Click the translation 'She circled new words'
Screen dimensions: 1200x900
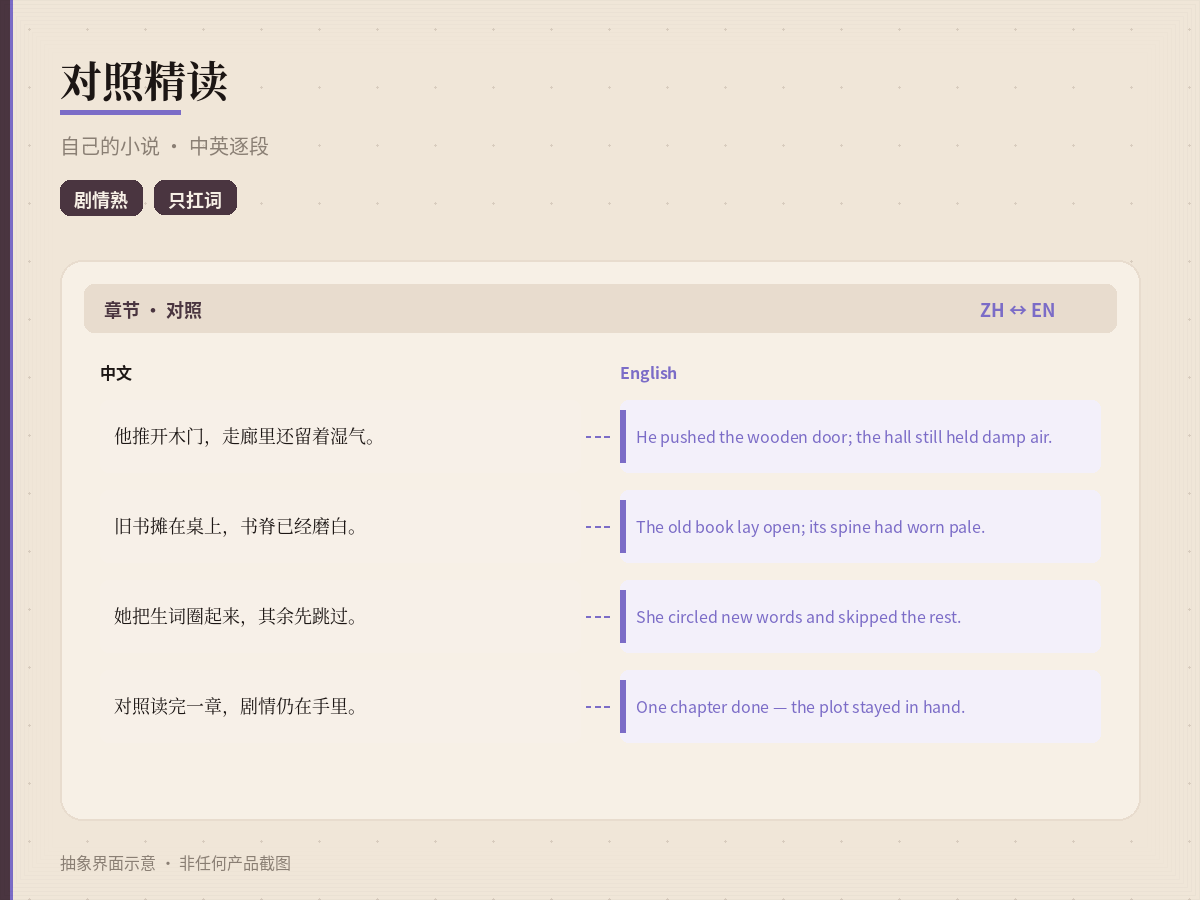pos(860,616)
